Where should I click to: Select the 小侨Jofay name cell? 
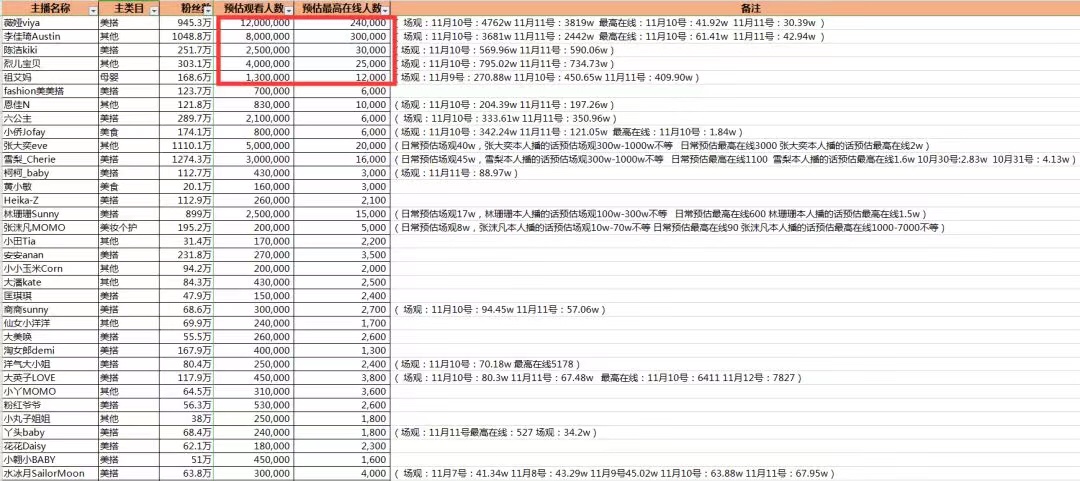point(50,132)
